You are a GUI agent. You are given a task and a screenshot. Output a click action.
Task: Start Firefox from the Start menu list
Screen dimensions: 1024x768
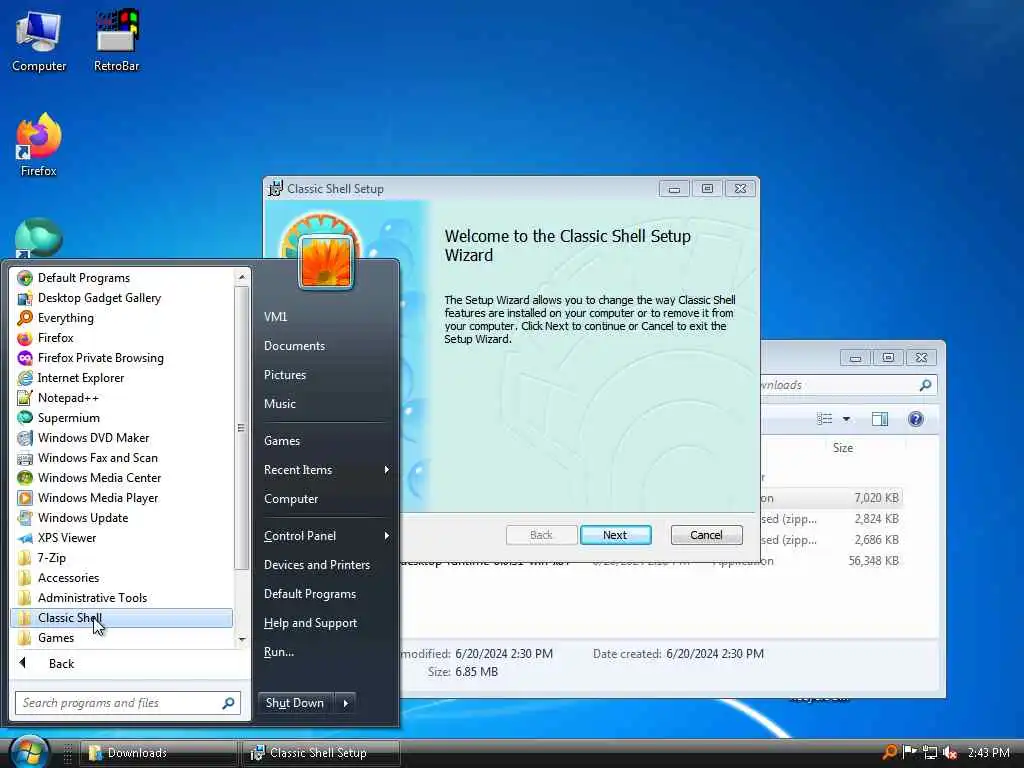click(x=56, y=338)
